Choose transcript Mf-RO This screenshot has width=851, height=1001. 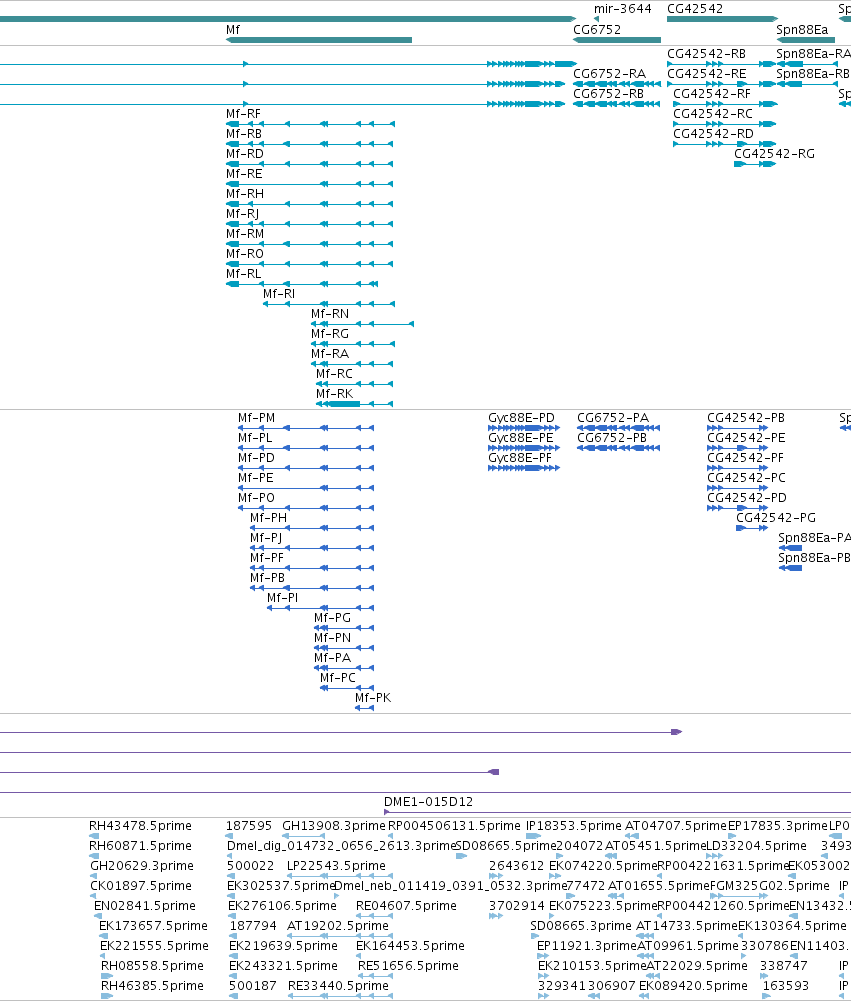245,254
